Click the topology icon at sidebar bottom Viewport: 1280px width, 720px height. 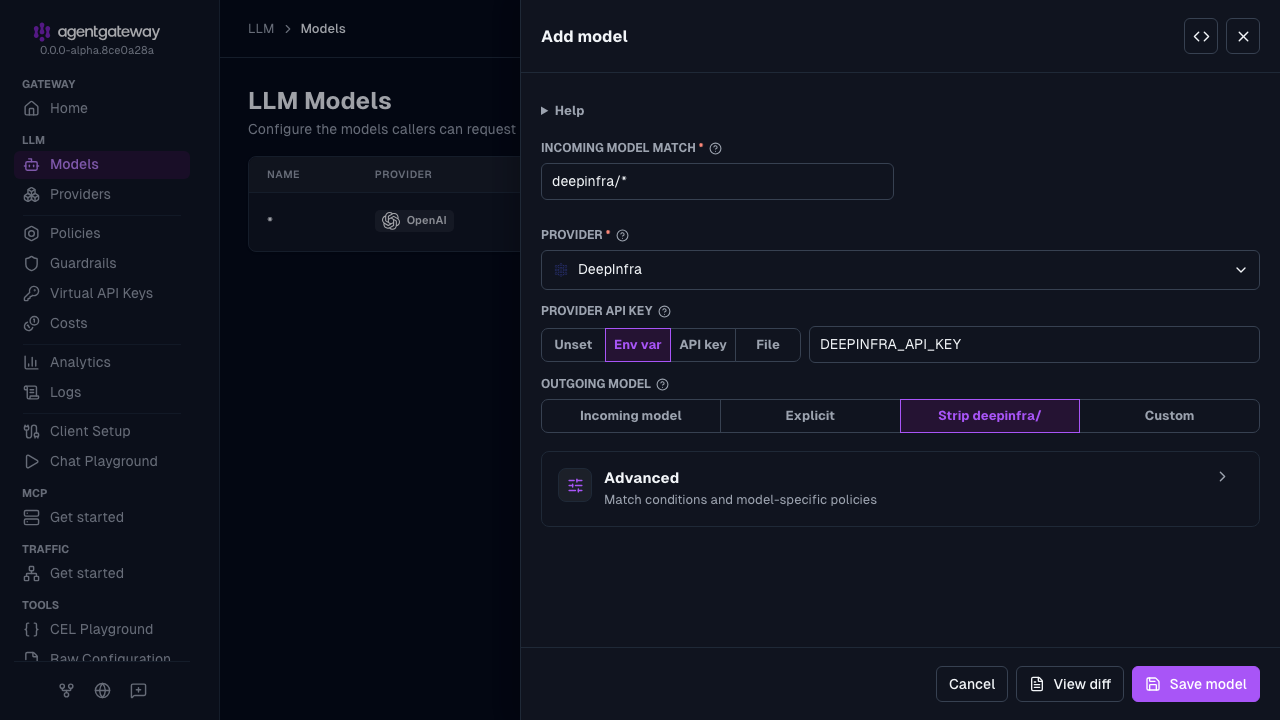66,690
